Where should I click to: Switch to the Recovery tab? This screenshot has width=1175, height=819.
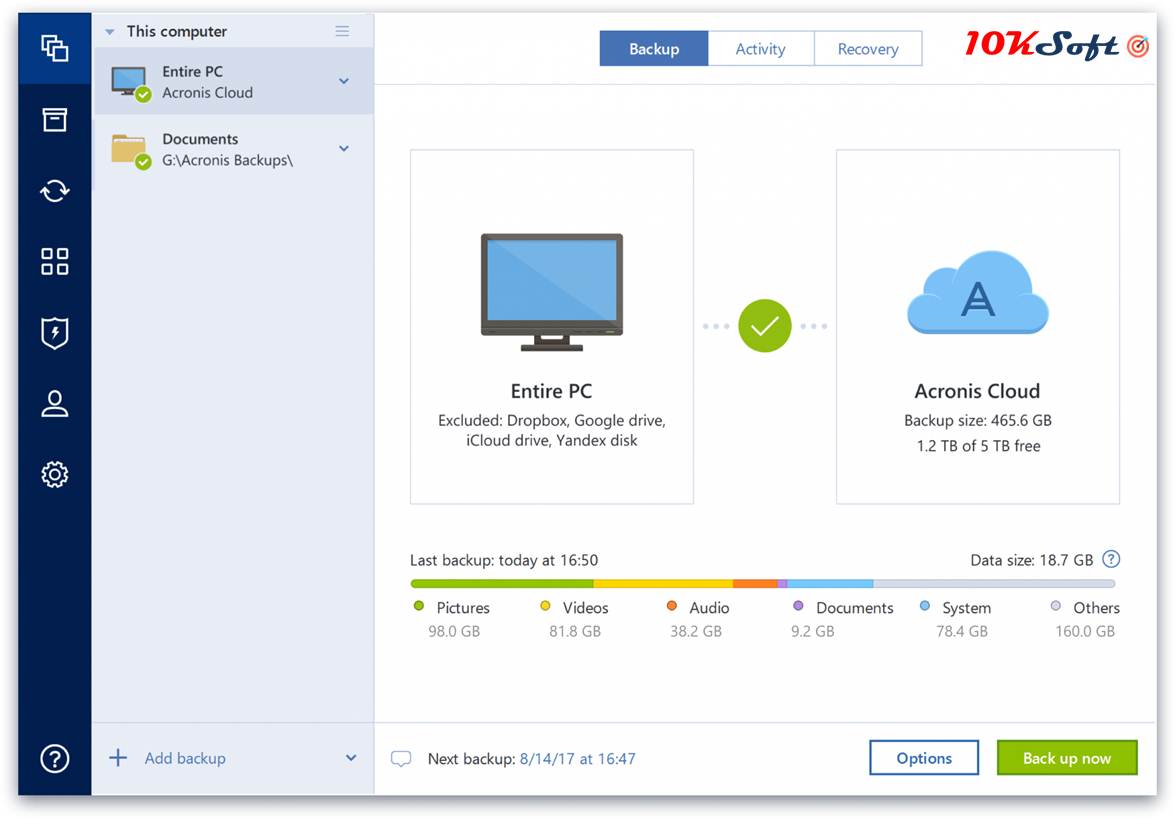tap(868, 49)
